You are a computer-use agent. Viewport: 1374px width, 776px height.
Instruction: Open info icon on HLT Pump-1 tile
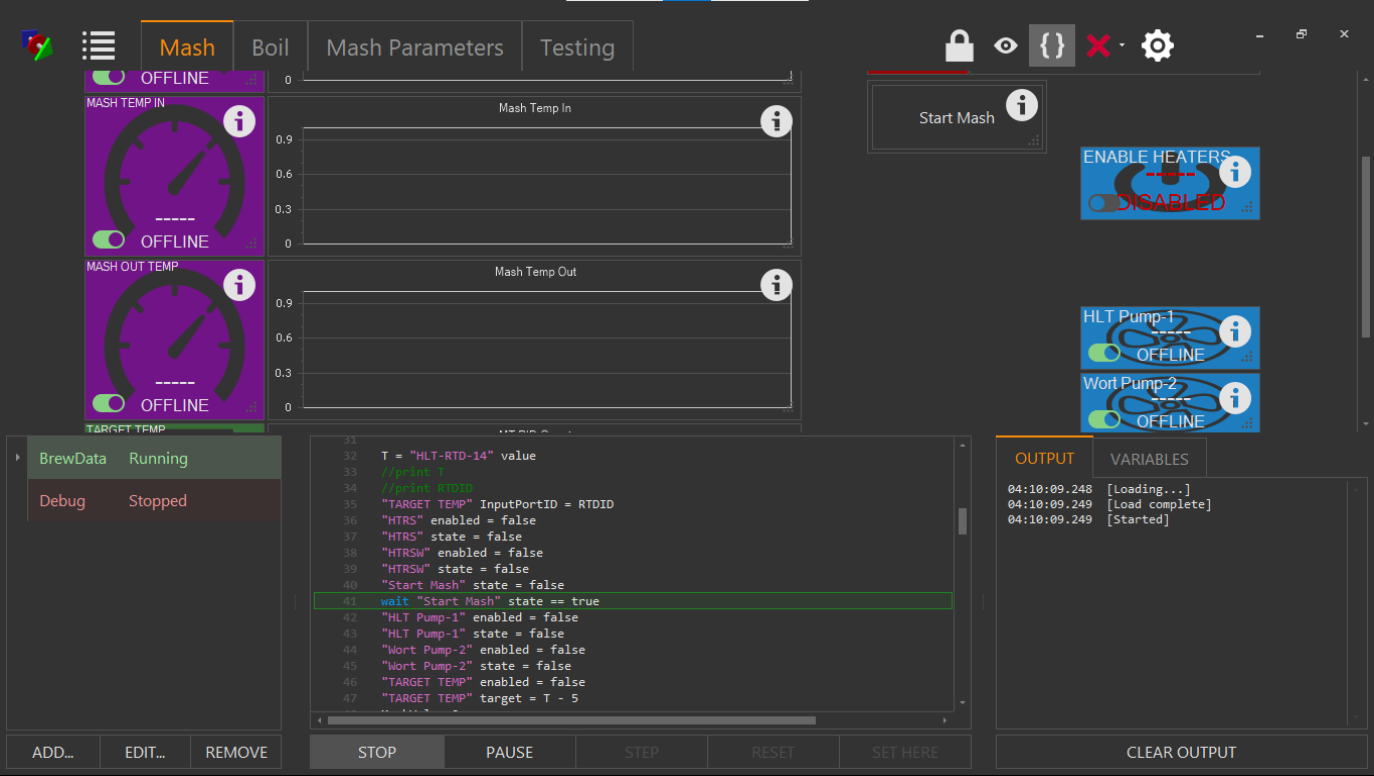click(x=1235, y=331)
